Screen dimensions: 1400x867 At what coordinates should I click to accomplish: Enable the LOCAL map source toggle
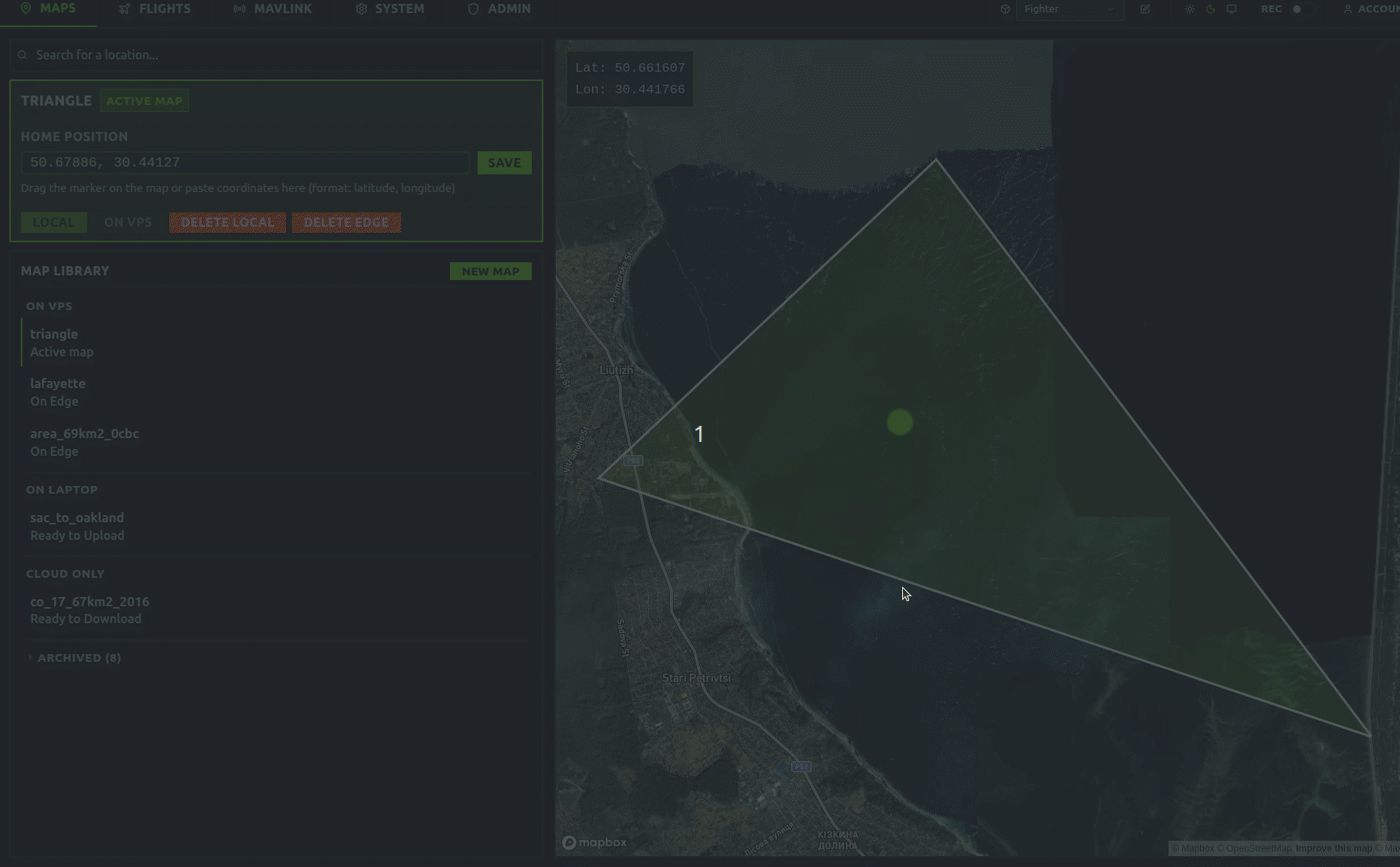[x=53, y=222]
